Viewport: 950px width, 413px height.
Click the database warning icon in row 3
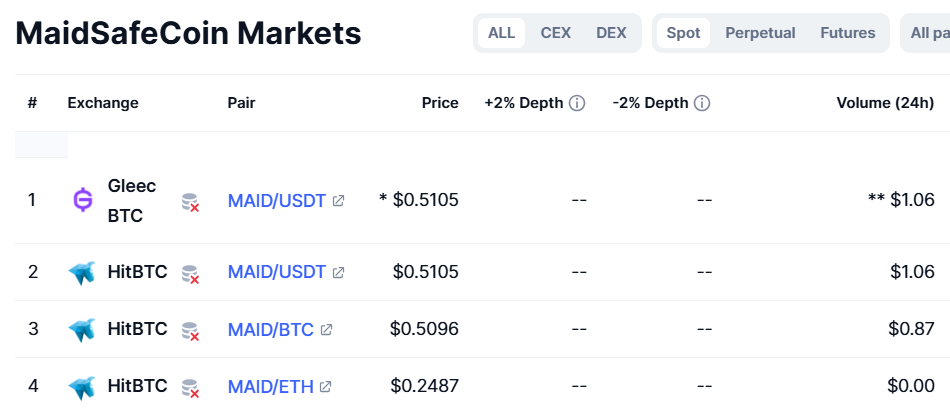[x=190, y=331]
